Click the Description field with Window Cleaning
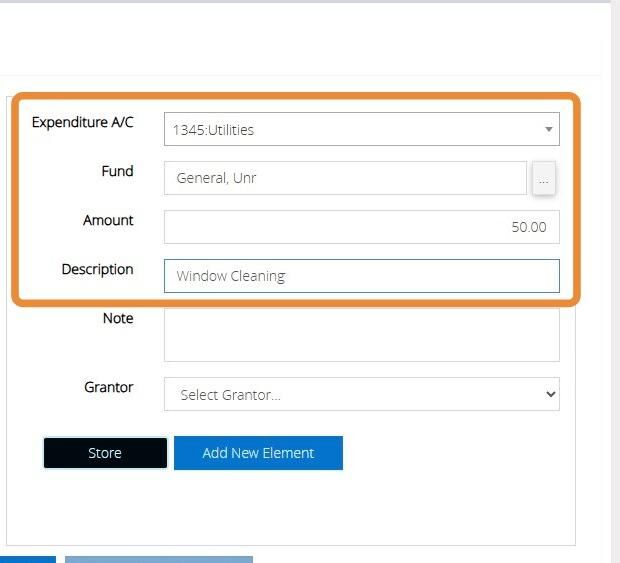 click(x=361, y=276)
